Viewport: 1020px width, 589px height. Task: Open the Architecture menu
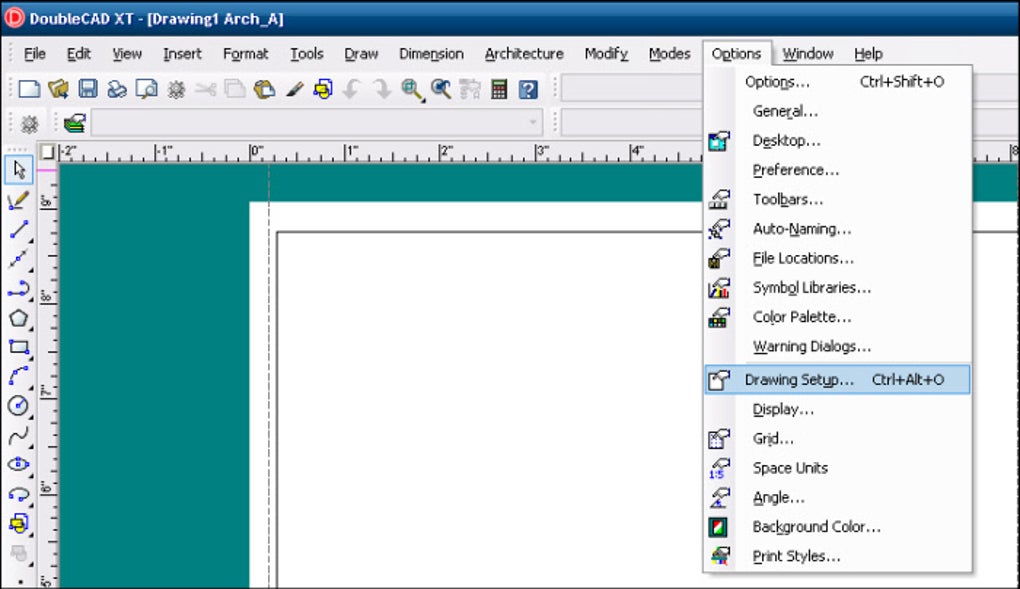click(524, 53)
